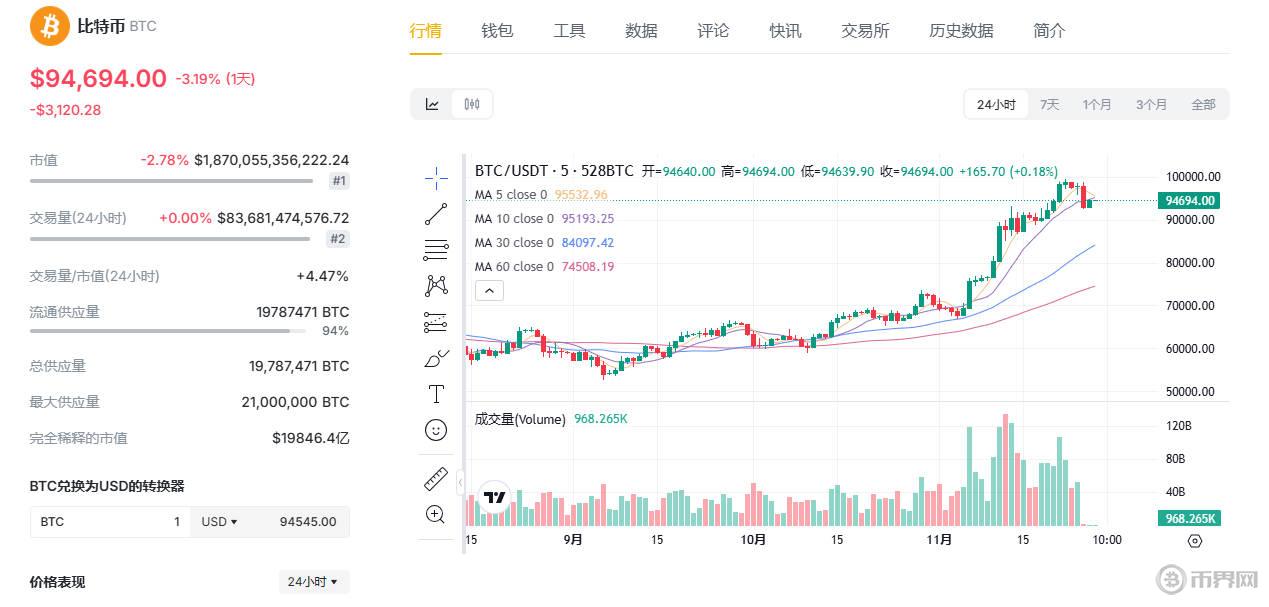The image size is (1269, 607).
Task: Select the crosshair cursor tool
Action: [436, 178]
